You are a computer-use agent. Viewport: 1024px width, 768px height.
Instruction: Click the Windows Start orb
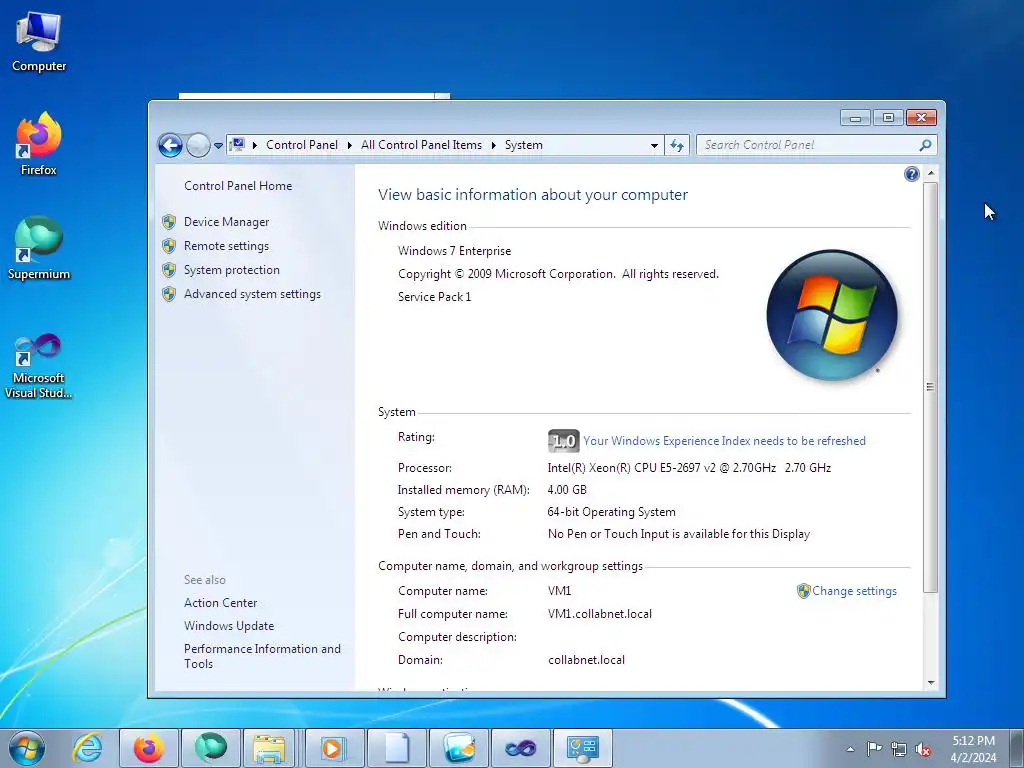pos(27,748)
